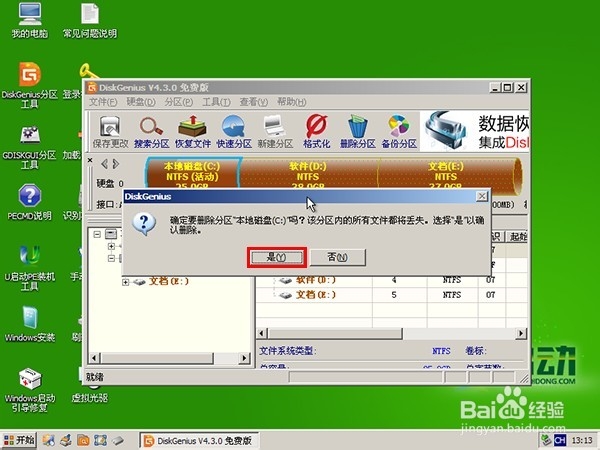Expand 文档(E:) node in left tree
Viewport: 600px width, 450px height.
126,282
